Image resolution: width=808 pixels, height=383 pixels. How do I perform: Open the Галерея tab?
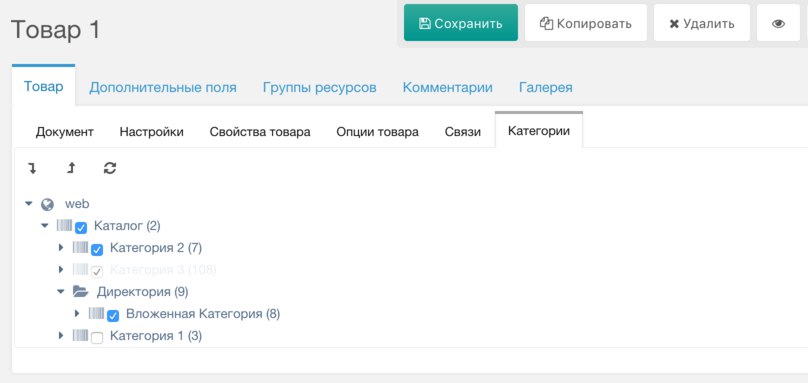(545, 87)
